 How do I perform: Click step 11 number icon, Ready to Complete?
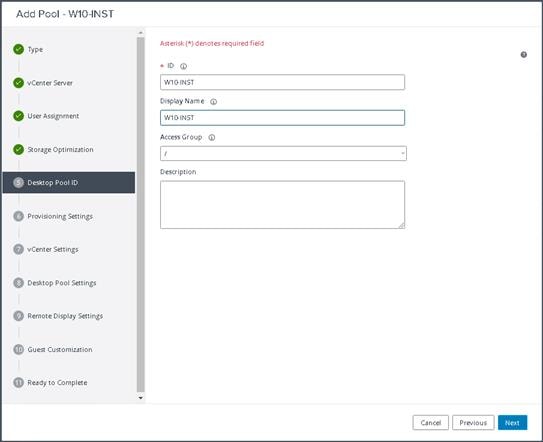[x=19, y=382]
